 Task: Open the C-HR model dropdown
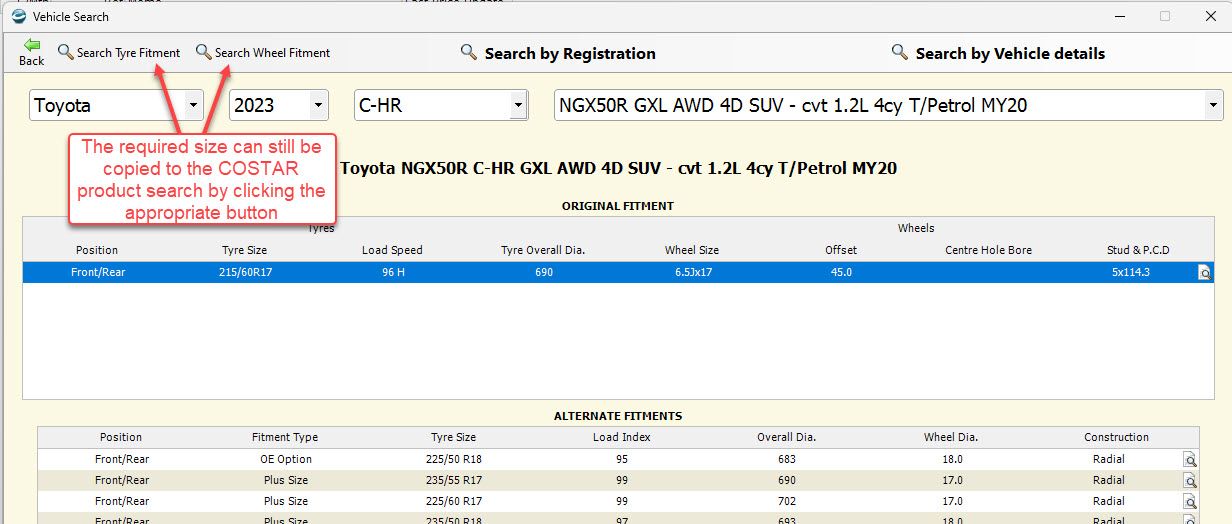pyautogui.click(x=519, y=105)
